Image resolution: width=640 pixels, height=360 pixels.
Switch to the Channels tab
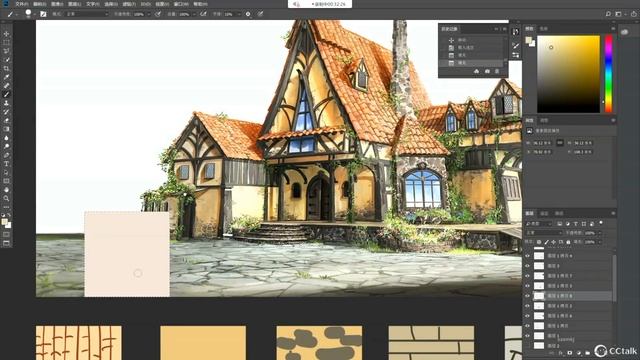click(x=544, y=213)
